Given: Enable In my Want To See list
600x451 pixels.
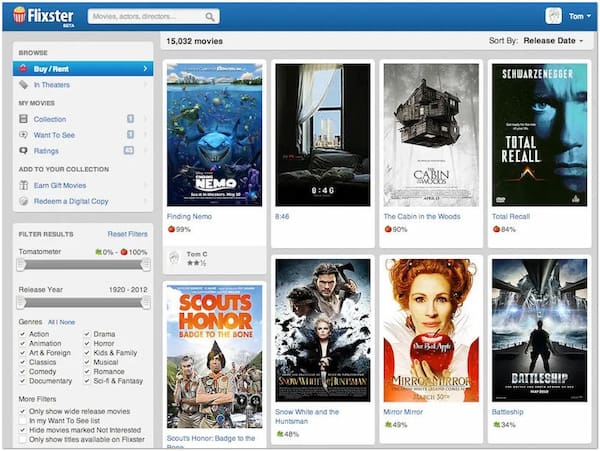Looking at the screenshot, I should point(23,421).
